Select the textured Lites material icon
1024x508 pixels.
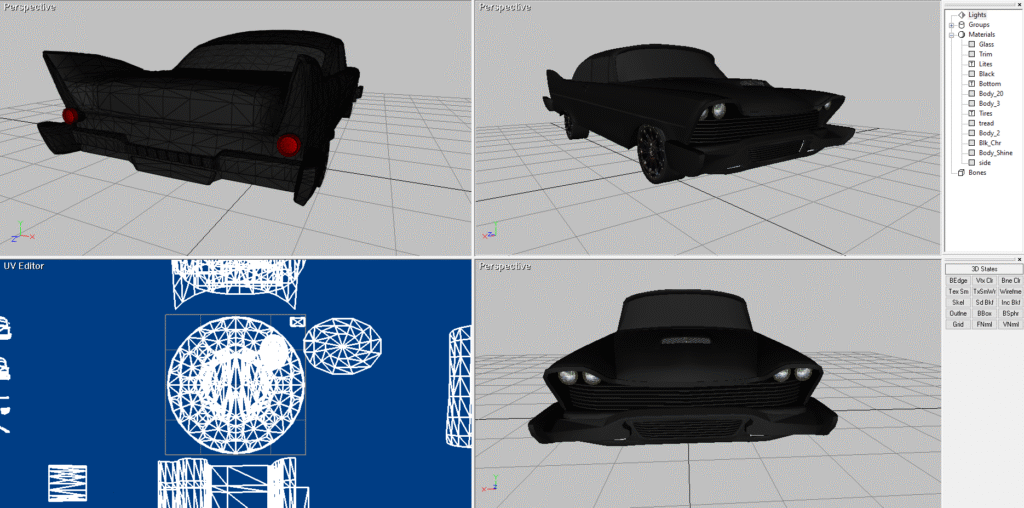(x=972, y=64)
